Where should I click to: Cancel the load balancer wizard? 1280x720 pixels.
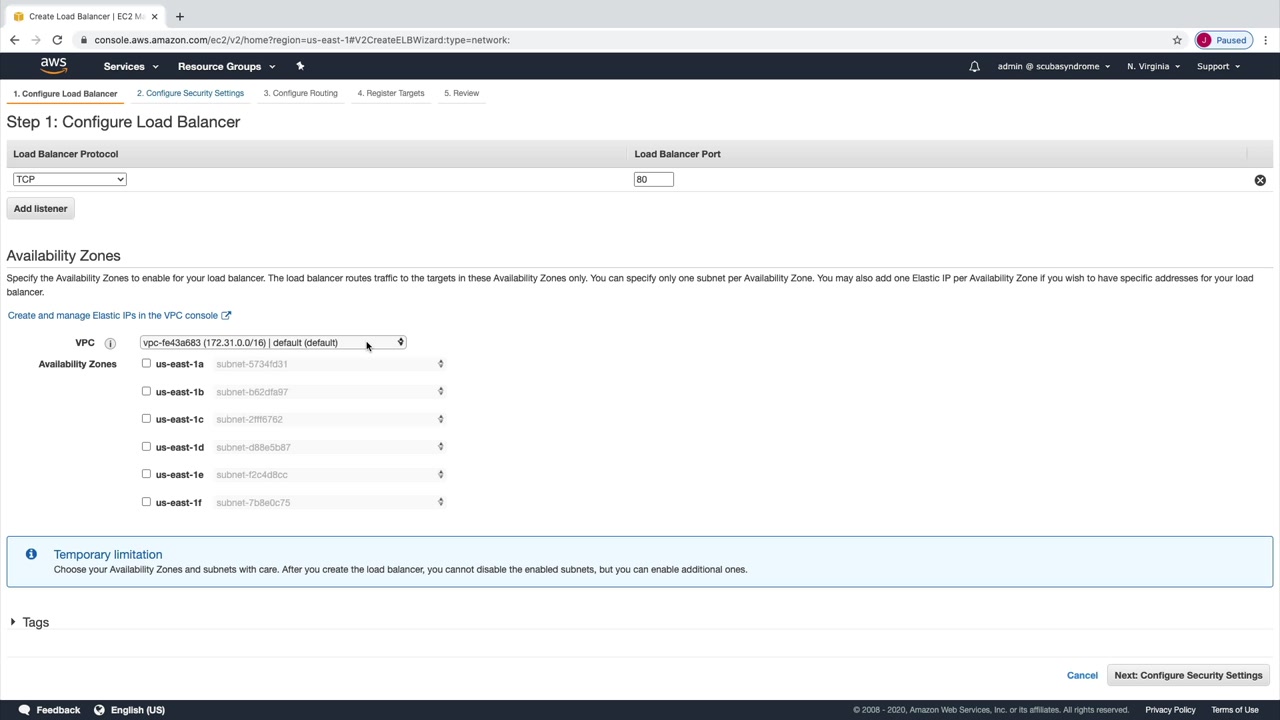pos(1082,675)
